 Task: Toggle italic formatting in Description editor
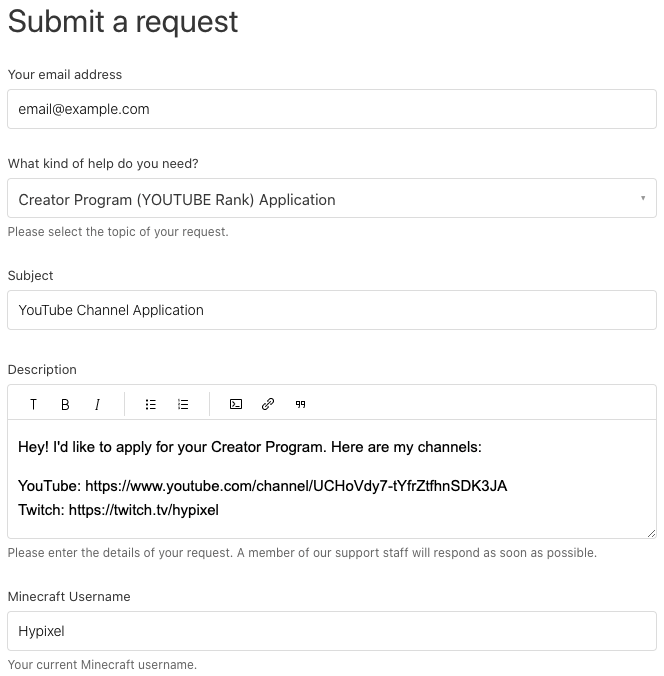(x=97, y=404)
